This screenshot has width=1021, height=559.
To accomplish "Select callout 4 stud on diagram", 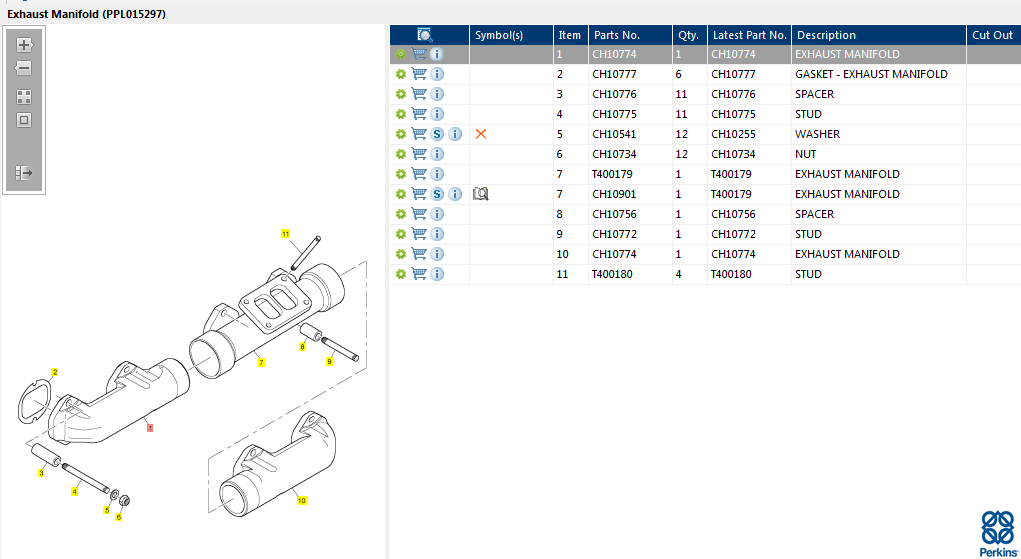I will pyautogui.click(x=74, y=492).
